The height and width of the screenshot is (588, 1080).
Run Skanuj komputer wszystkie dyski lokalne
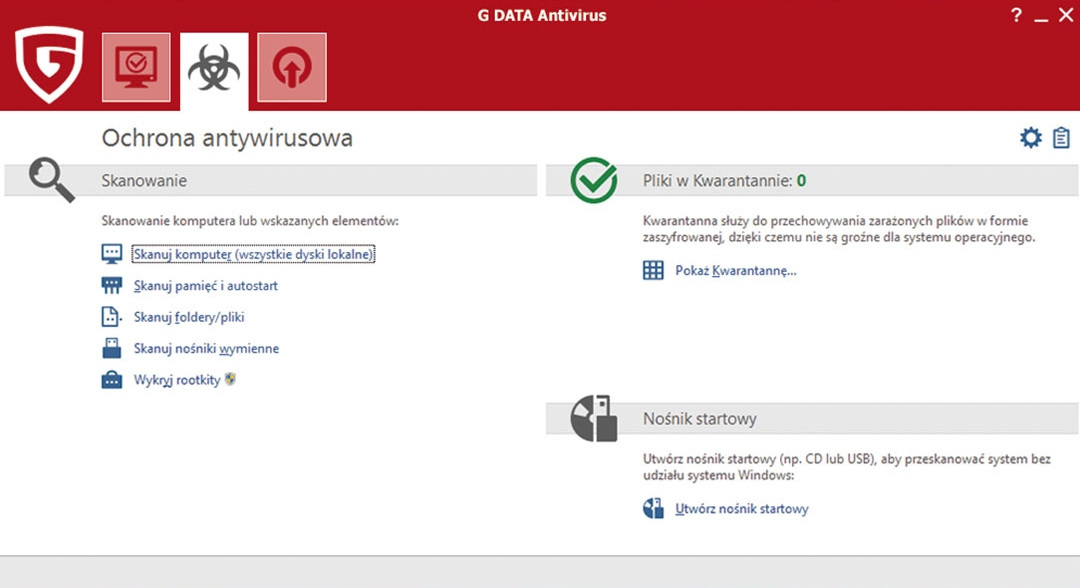pos(253,253)
